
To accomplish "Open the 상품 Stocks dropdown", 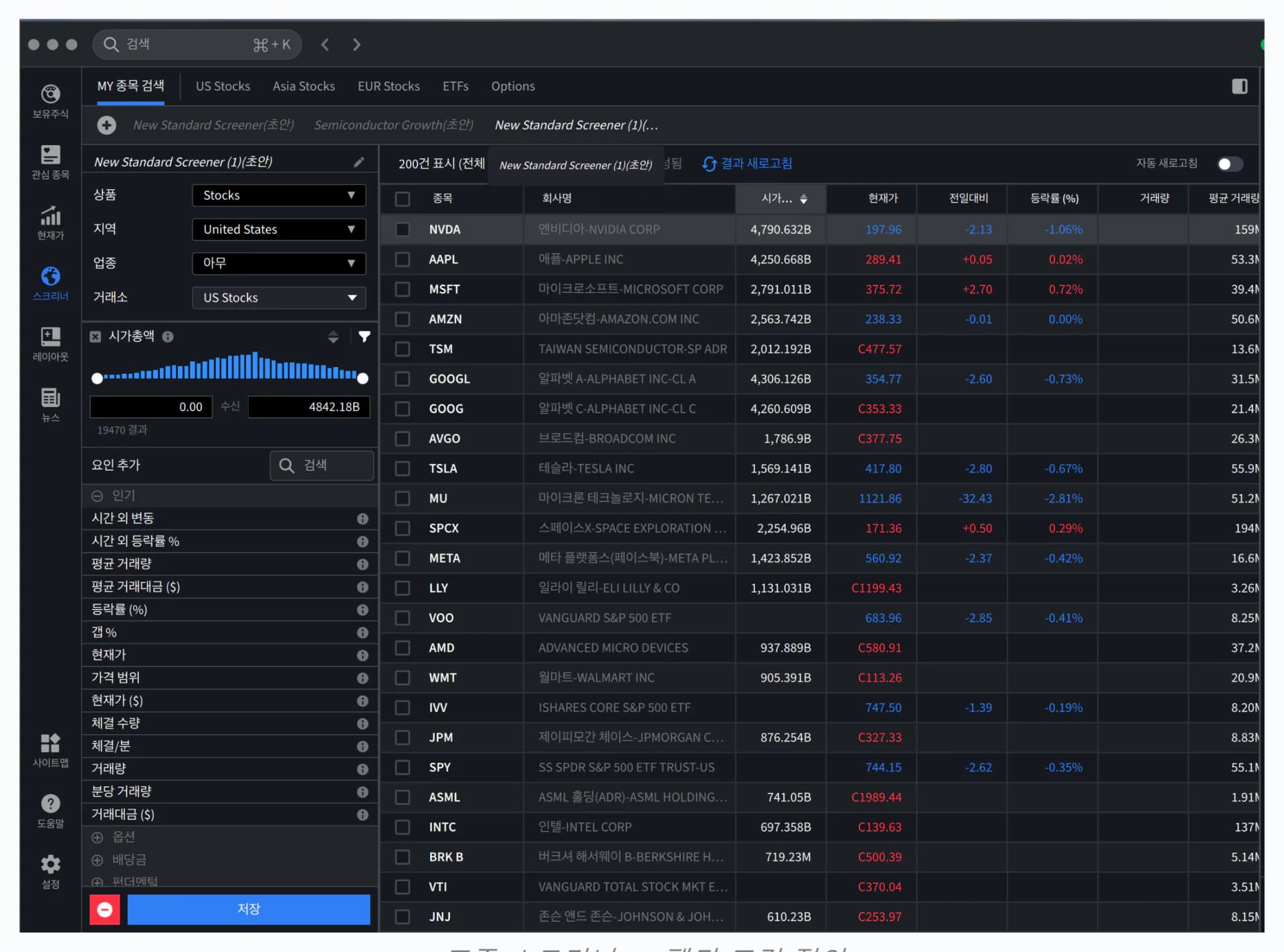I will 279,195.
